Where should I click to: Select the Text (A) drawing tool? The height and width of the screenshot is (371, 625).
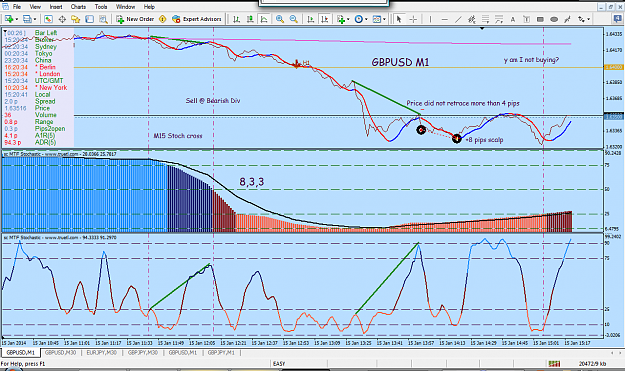(x=513, y=19)
